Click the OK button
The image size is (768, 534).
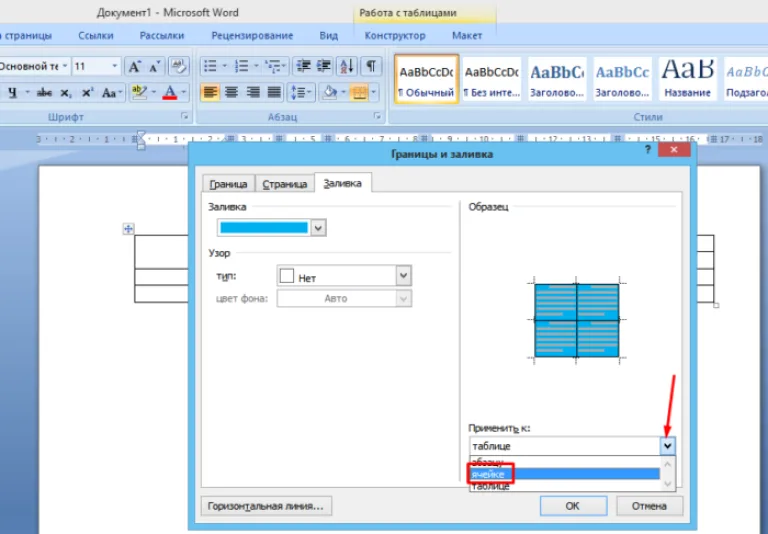574,506
